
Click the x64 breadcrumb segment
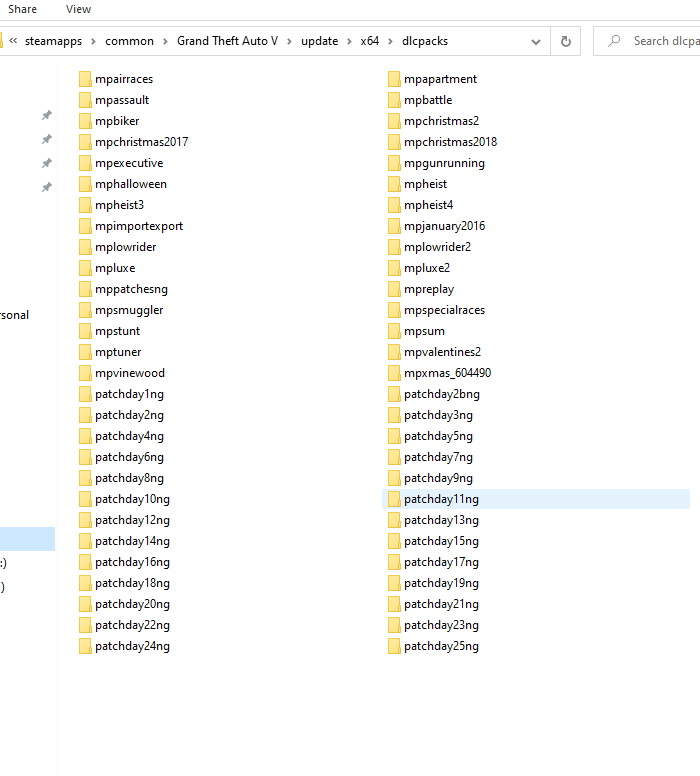coord(369,41)
